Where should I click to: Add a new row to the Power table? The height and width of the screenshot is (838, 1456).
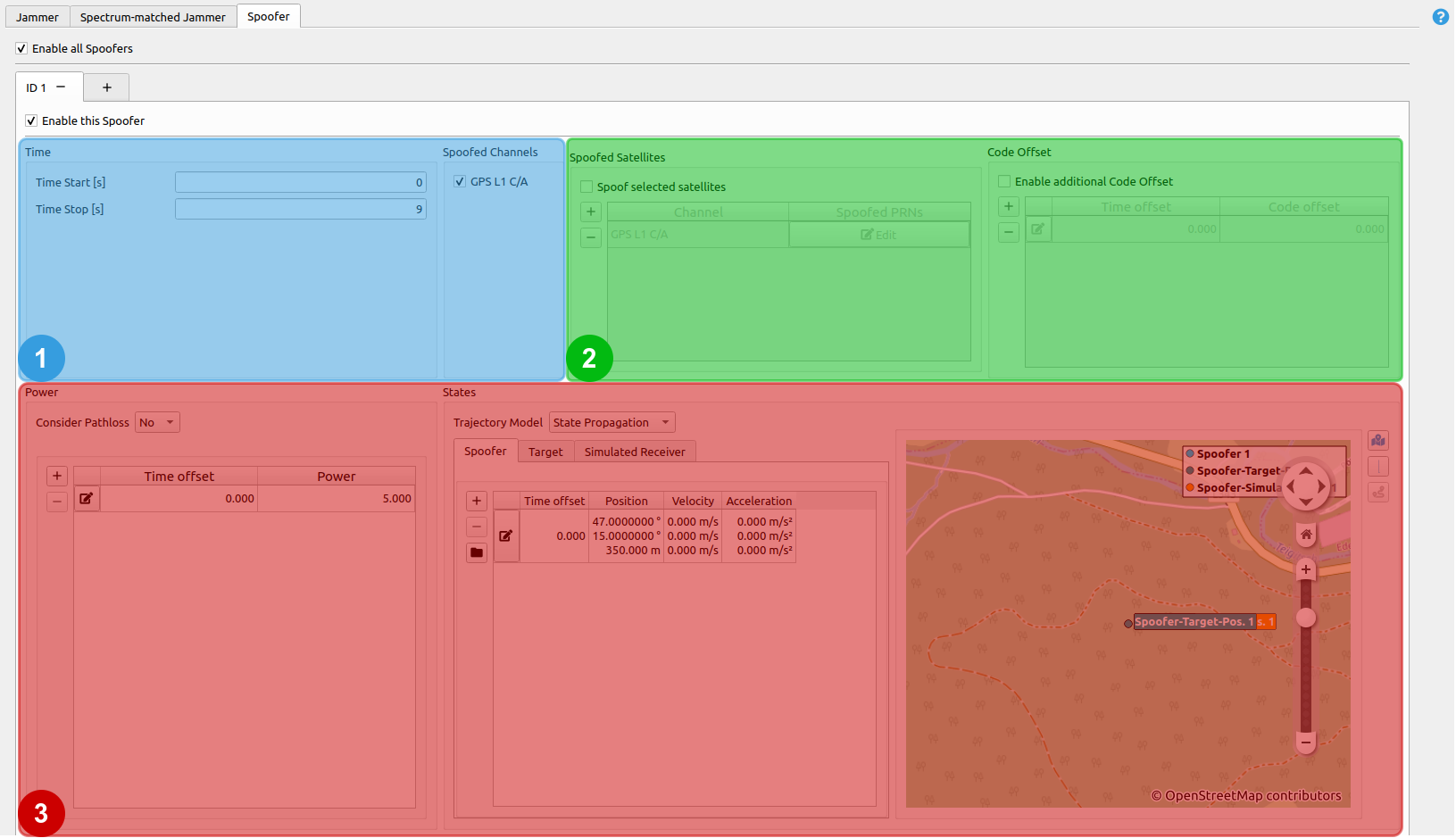pyautogui.click(x=57, y=477)
